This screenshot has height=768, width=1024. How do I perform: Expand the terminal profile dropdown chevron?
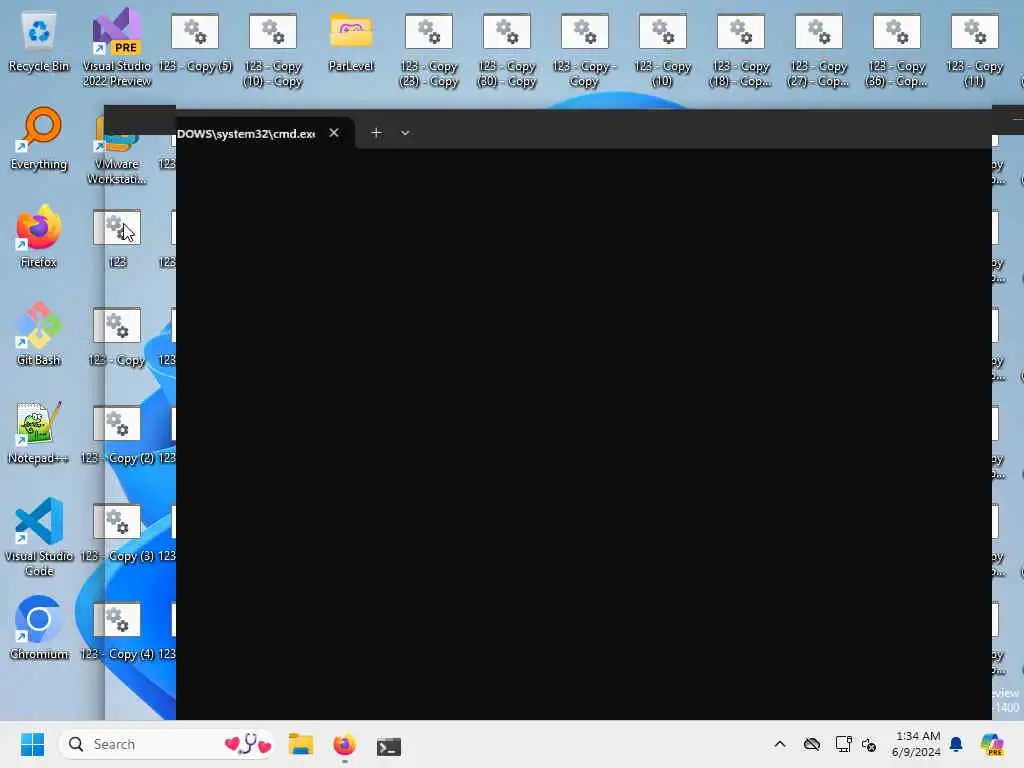click(405, 133)
